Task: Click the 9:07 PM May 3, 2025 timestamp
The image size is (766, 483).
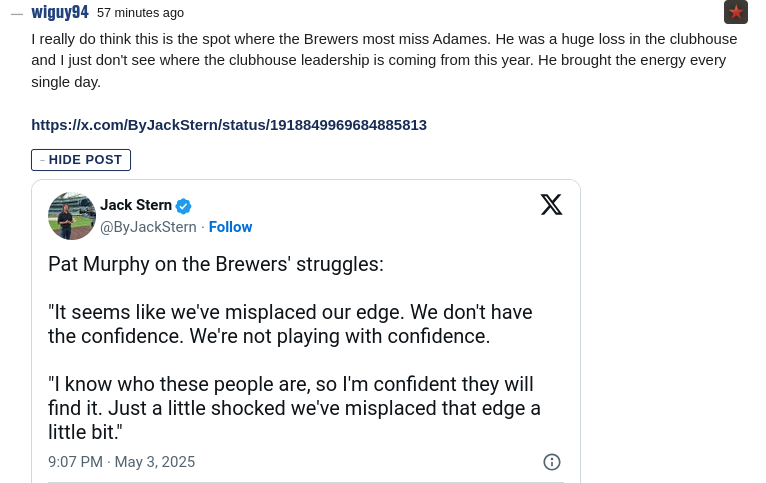Action: [122, 462]
